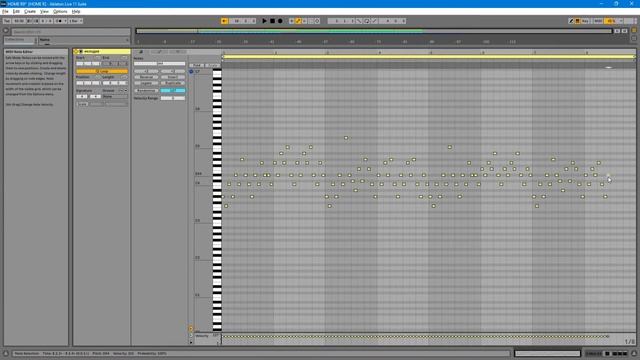Open the Create menu
The image size is (640, 360).
tap(30, 11)
